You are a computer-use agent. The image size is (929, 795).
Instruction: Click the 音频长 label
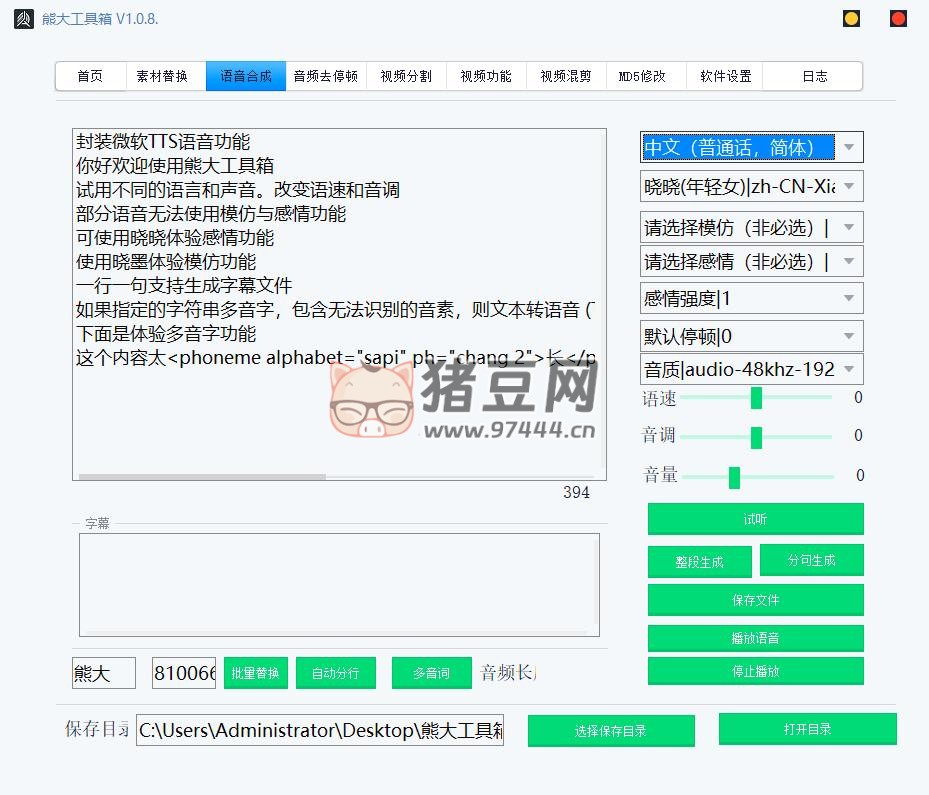pos(508,673)
